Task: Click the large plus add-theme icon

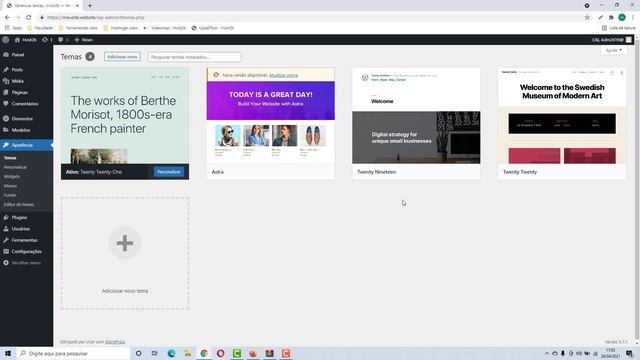Action: tap(125, 243)
